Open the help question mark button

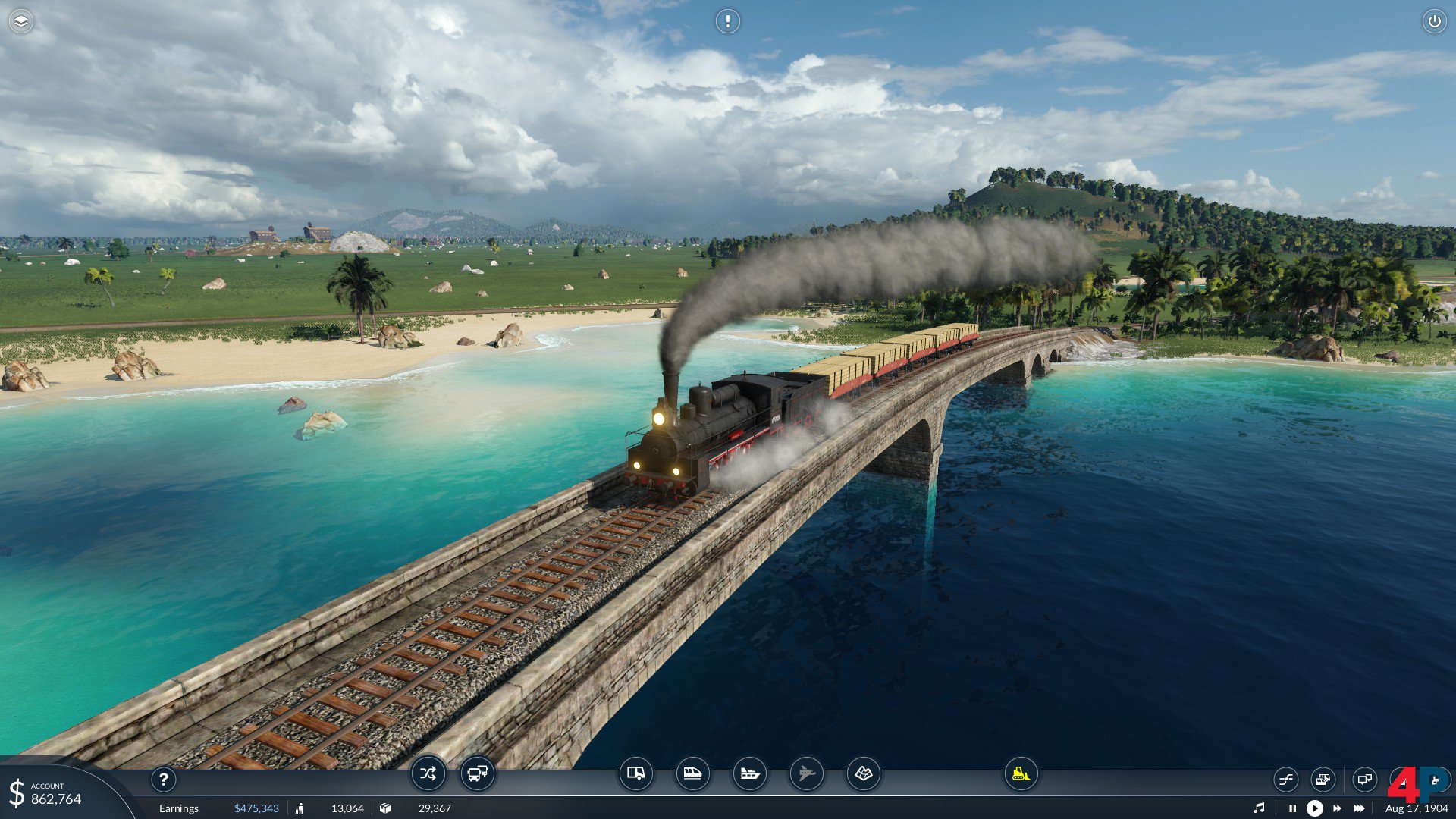coord(163,779)
